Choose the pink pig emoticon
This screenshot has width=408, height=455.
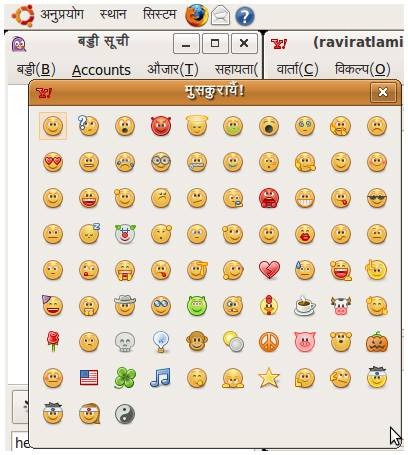(305, 342)
